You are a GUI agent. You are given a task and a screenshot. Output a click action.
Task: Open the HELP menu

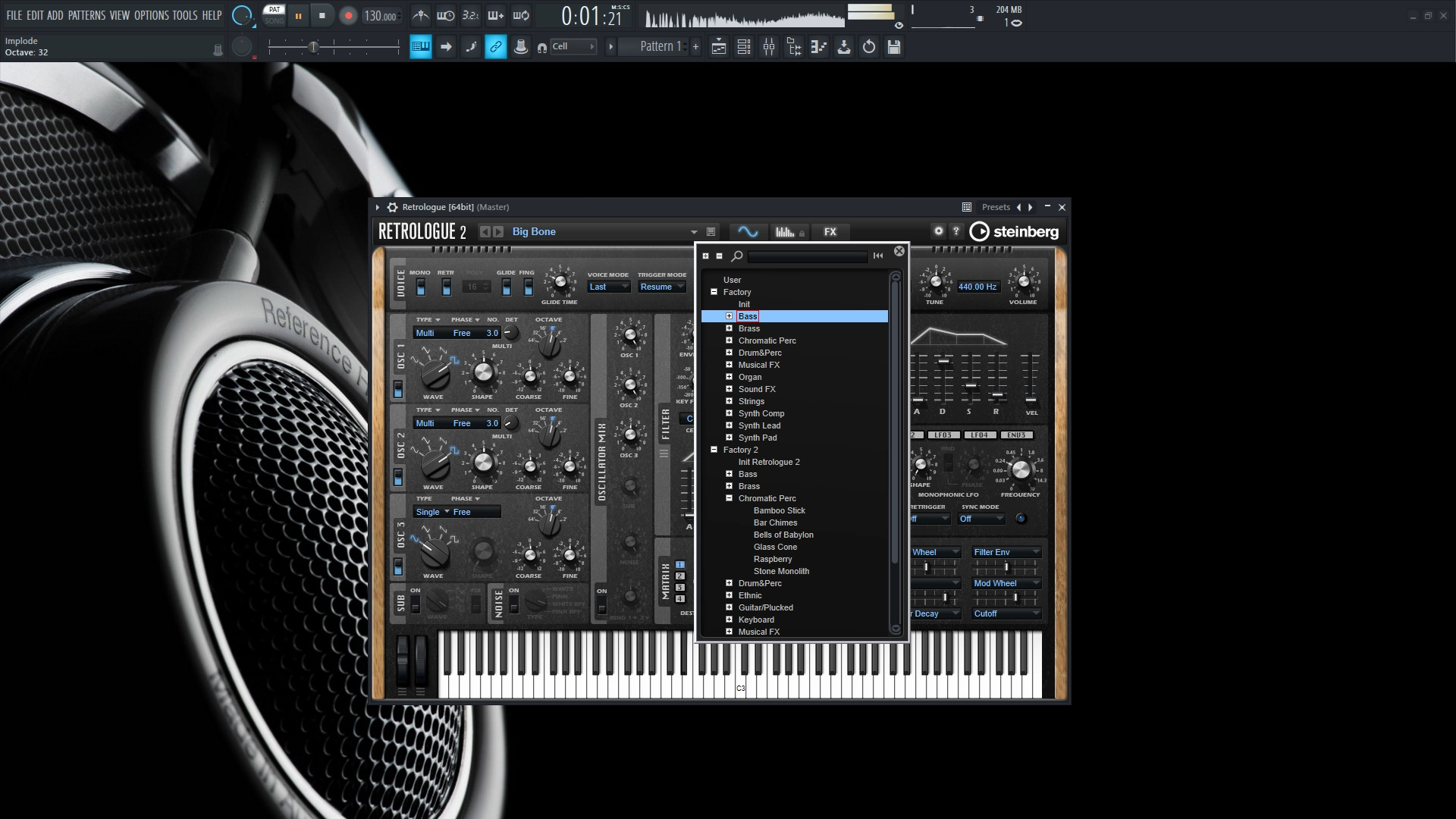point(212,15)
